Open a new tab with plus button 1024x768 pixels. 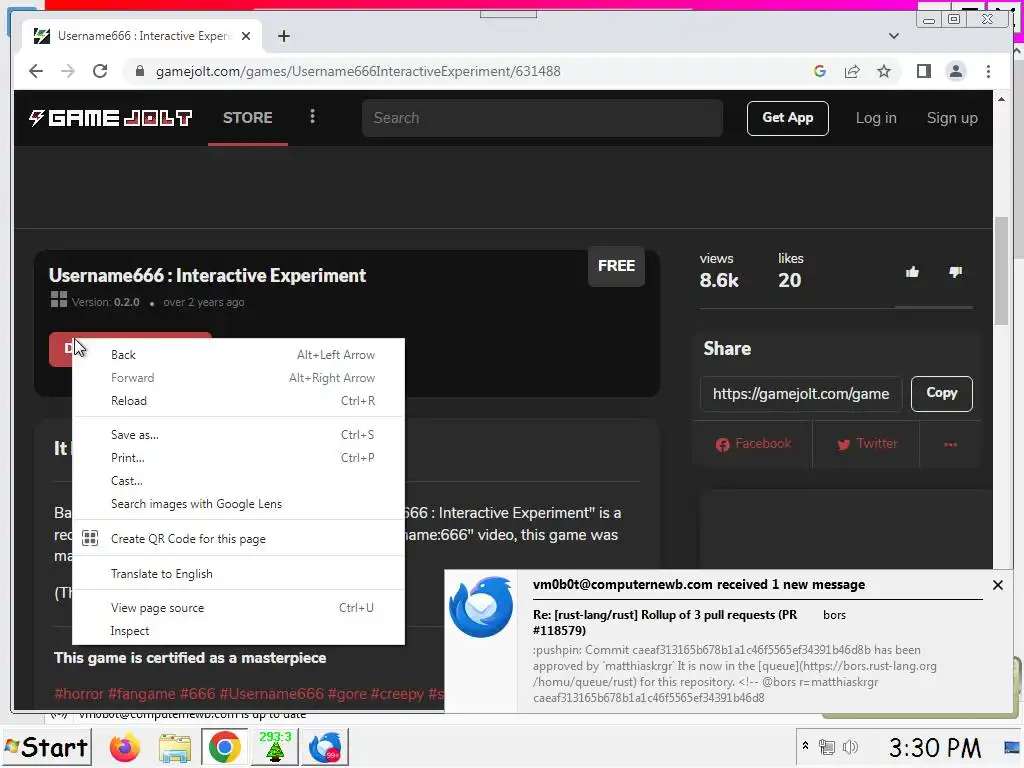point(283,36)
